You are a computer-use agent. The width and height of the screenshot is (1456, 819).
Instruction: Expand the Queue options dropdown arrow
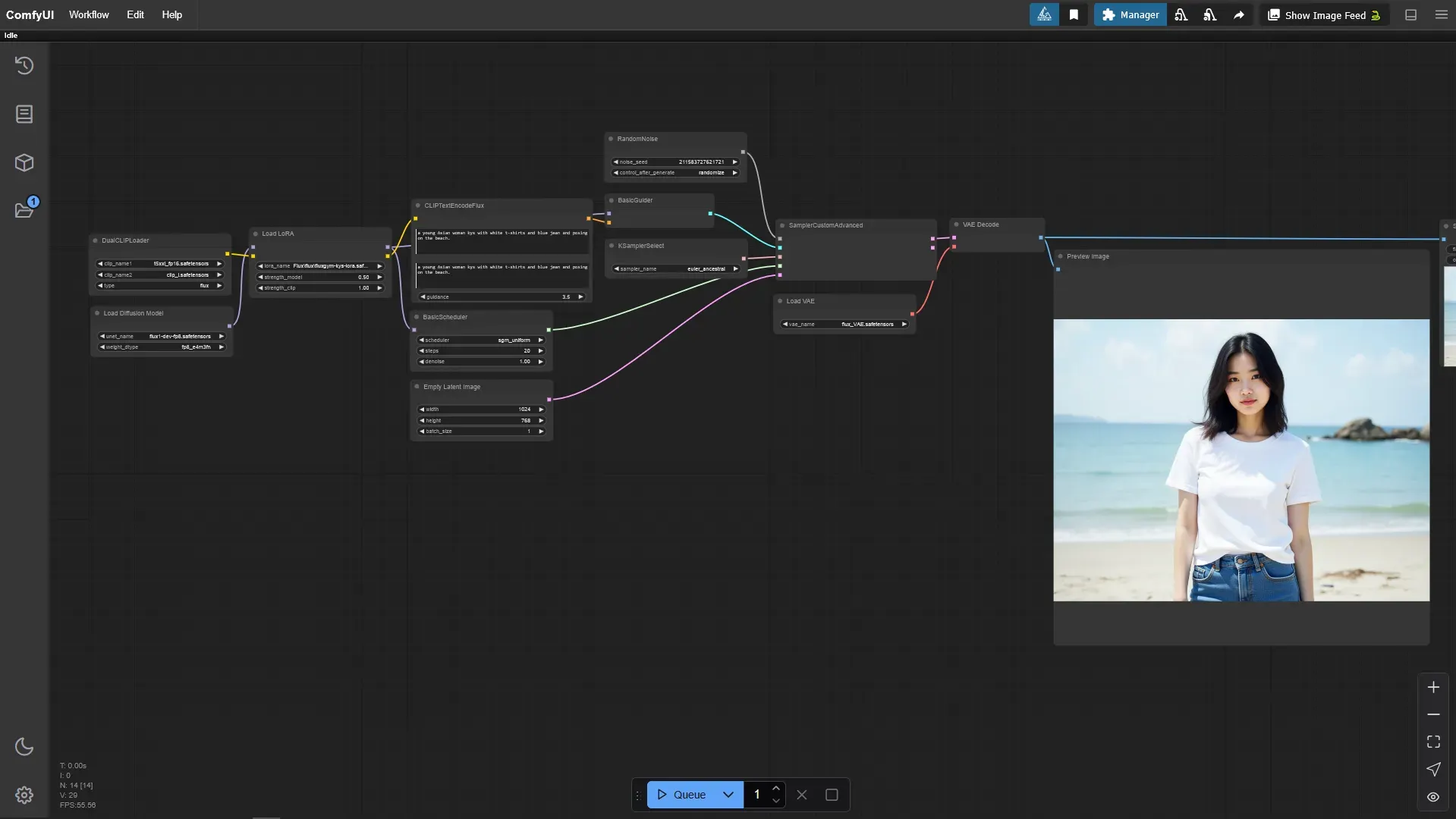click(x=728, y=795)
